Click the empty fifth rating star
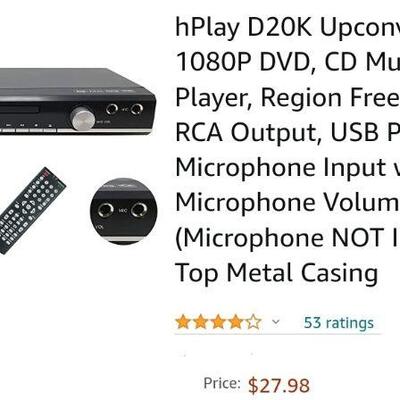Screen dimensions: 400x400 (x=254, y=322)
